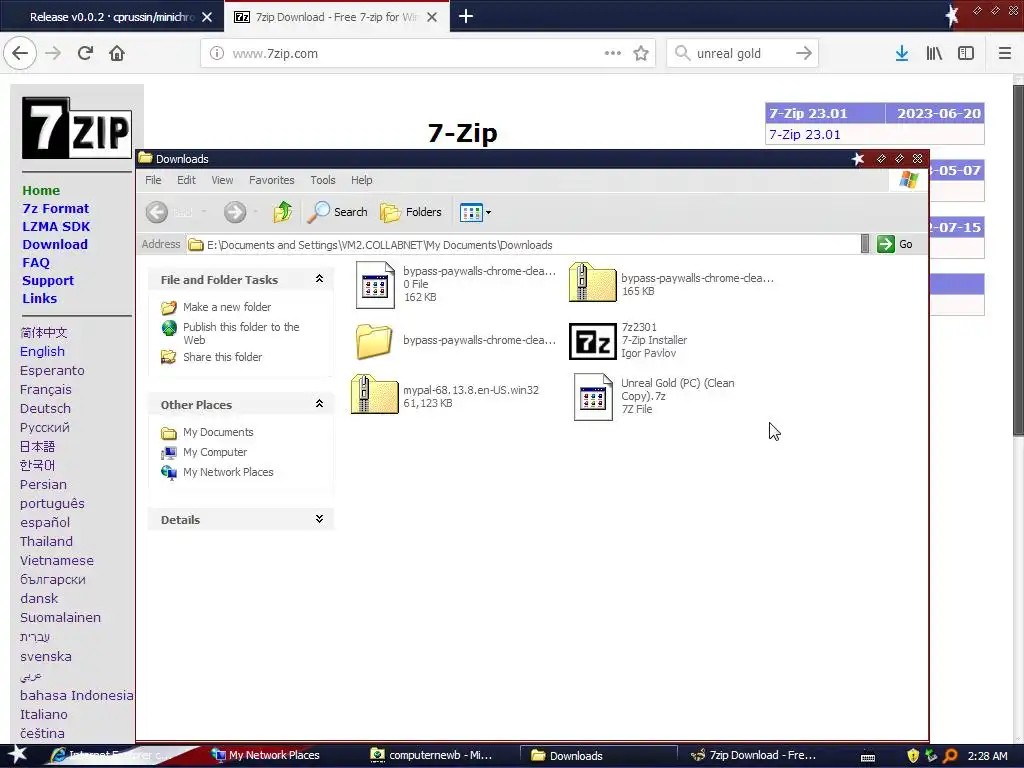Toggle the browser sidebar icon

[x=966, y=53]
